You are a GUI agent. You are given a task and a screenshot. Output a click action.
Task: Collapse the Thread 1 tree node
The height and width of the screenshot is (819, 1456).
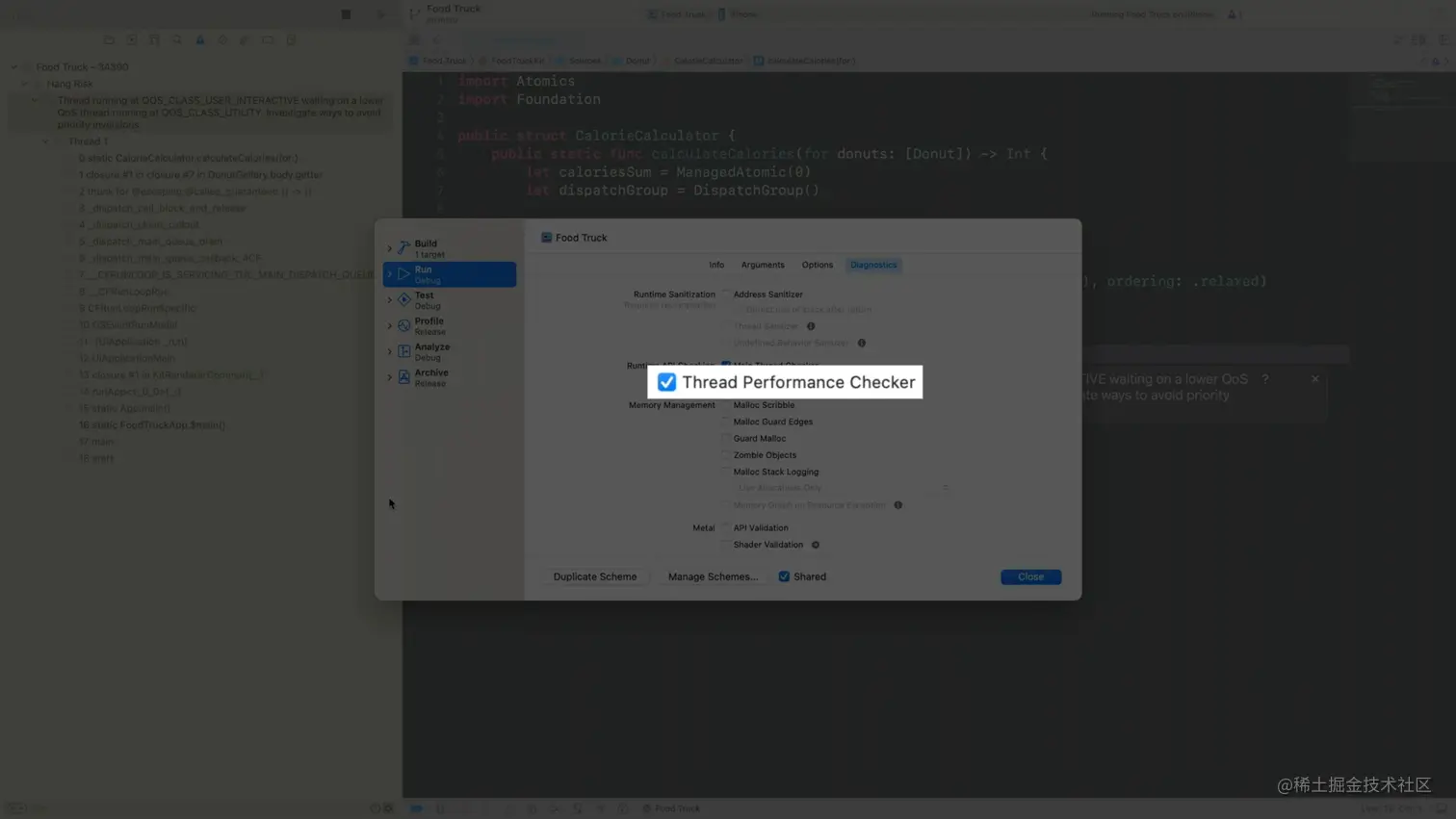[45, 141]
